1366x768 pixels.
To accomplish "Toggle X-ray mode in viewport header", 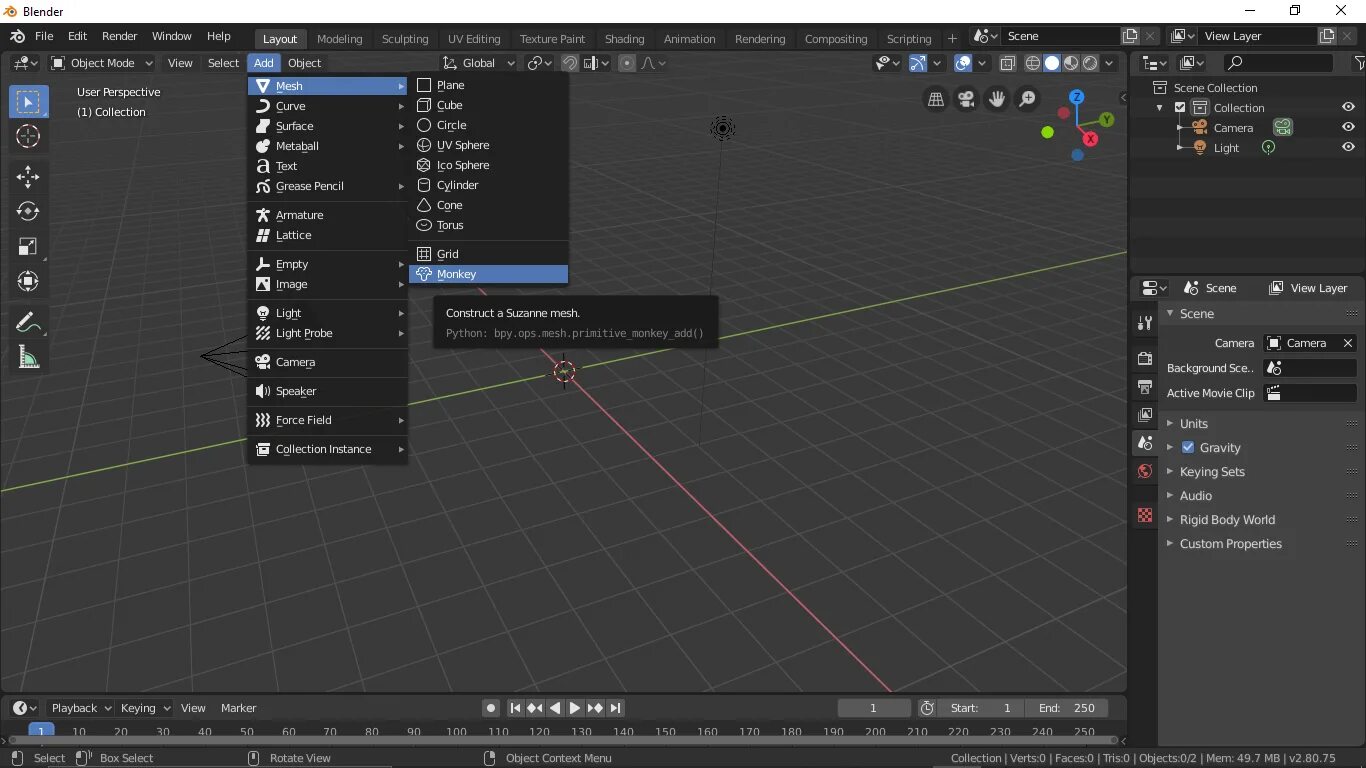I will click(x=1007, y=63).
